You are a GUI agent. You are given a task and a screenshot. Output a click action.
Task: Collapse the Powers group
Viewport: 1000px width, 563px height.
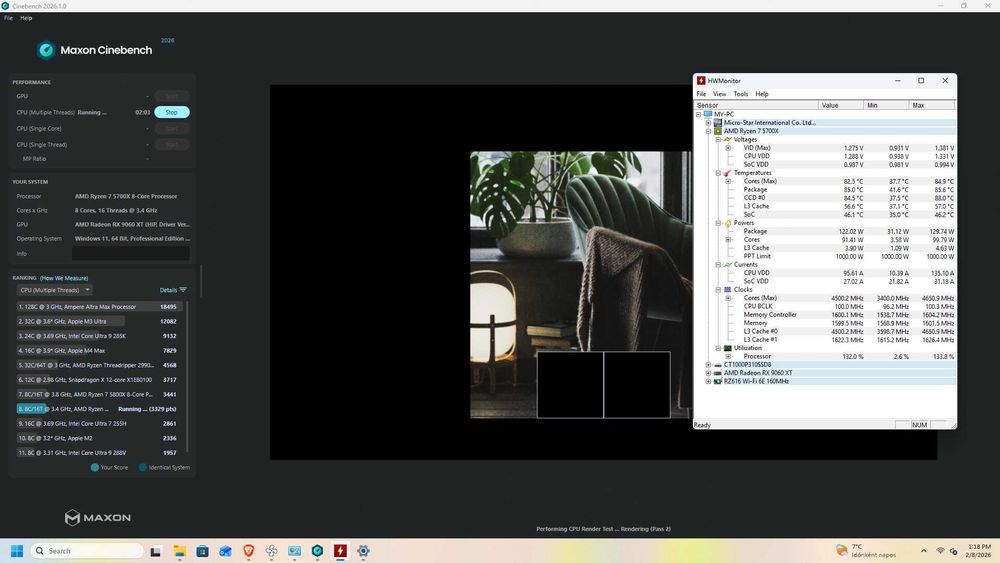point(718,223)
